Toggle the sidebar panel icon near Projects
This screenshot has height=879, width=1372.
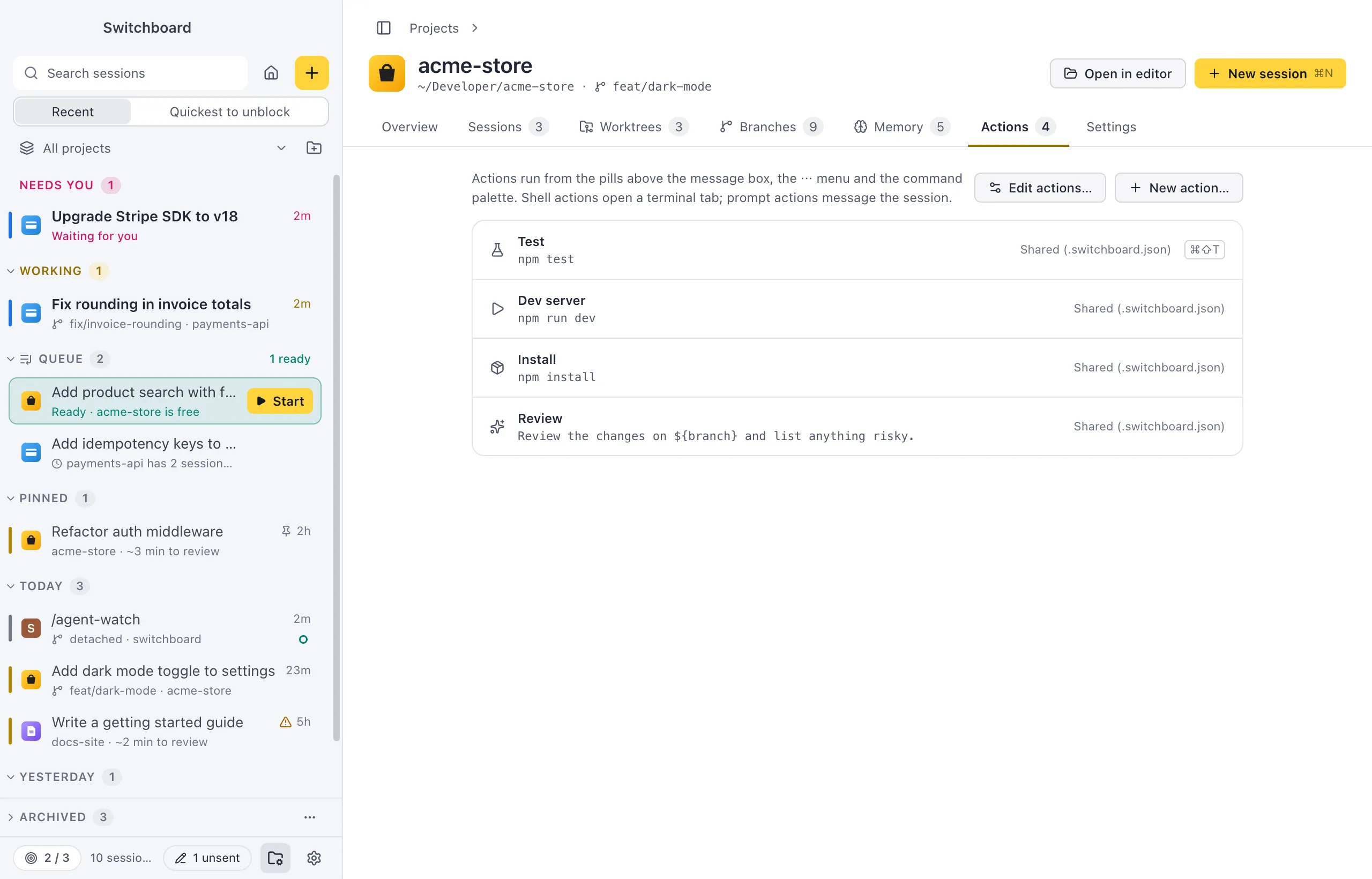(384, 28)
